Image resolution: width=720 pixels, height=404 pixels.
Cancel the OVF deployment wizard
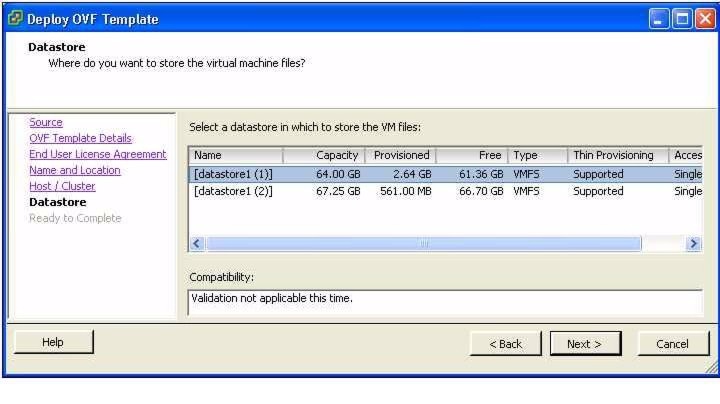point(673,343)
